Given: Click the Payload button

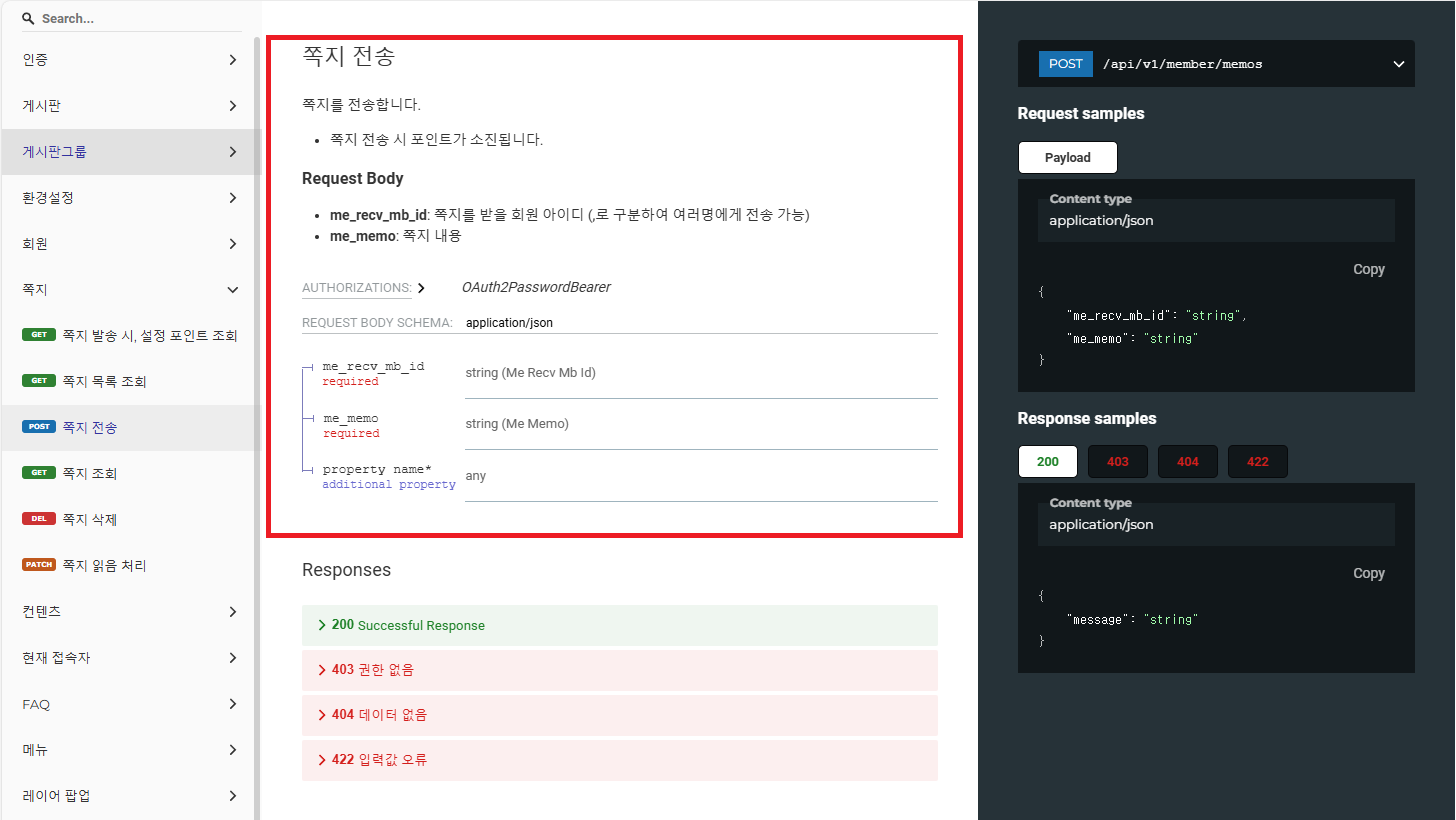Looking at the screenshot, I should point(1067,158).
